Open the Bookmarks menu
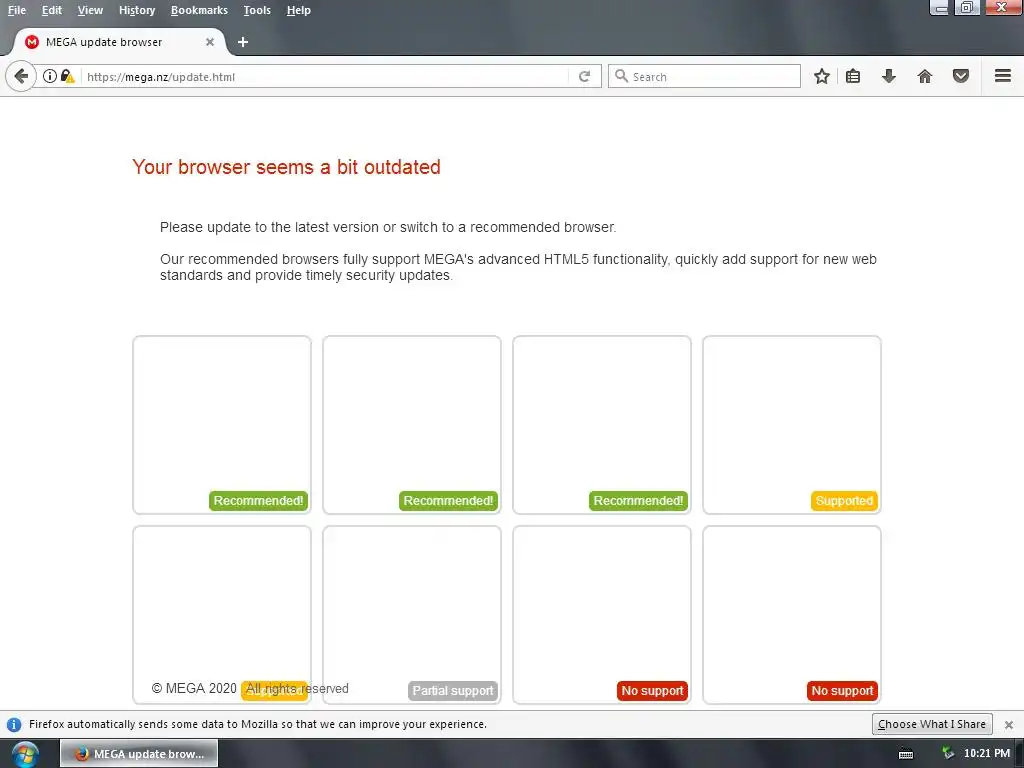The height and width of the screenshot is (768, 1024). point(199,10)
